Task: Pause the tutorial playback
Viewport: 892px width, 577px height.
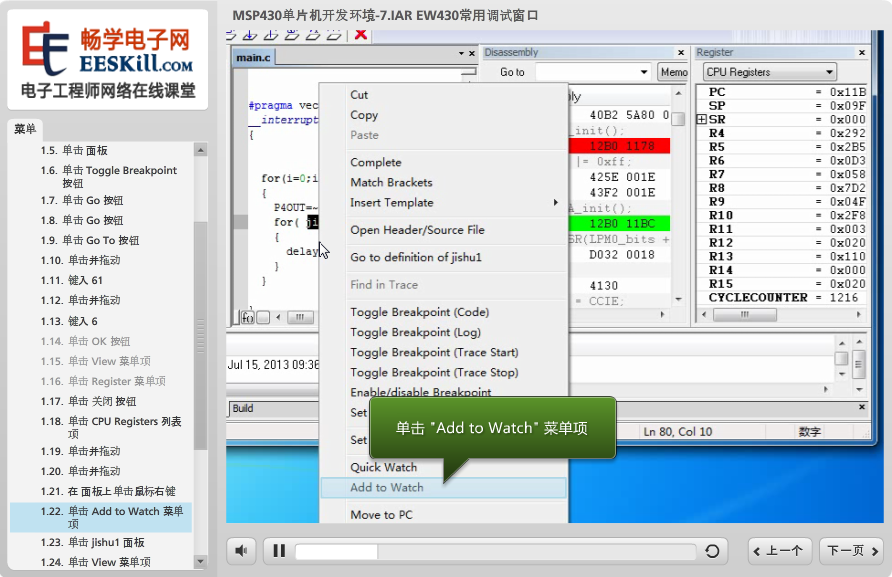Action: coord(279,551)
